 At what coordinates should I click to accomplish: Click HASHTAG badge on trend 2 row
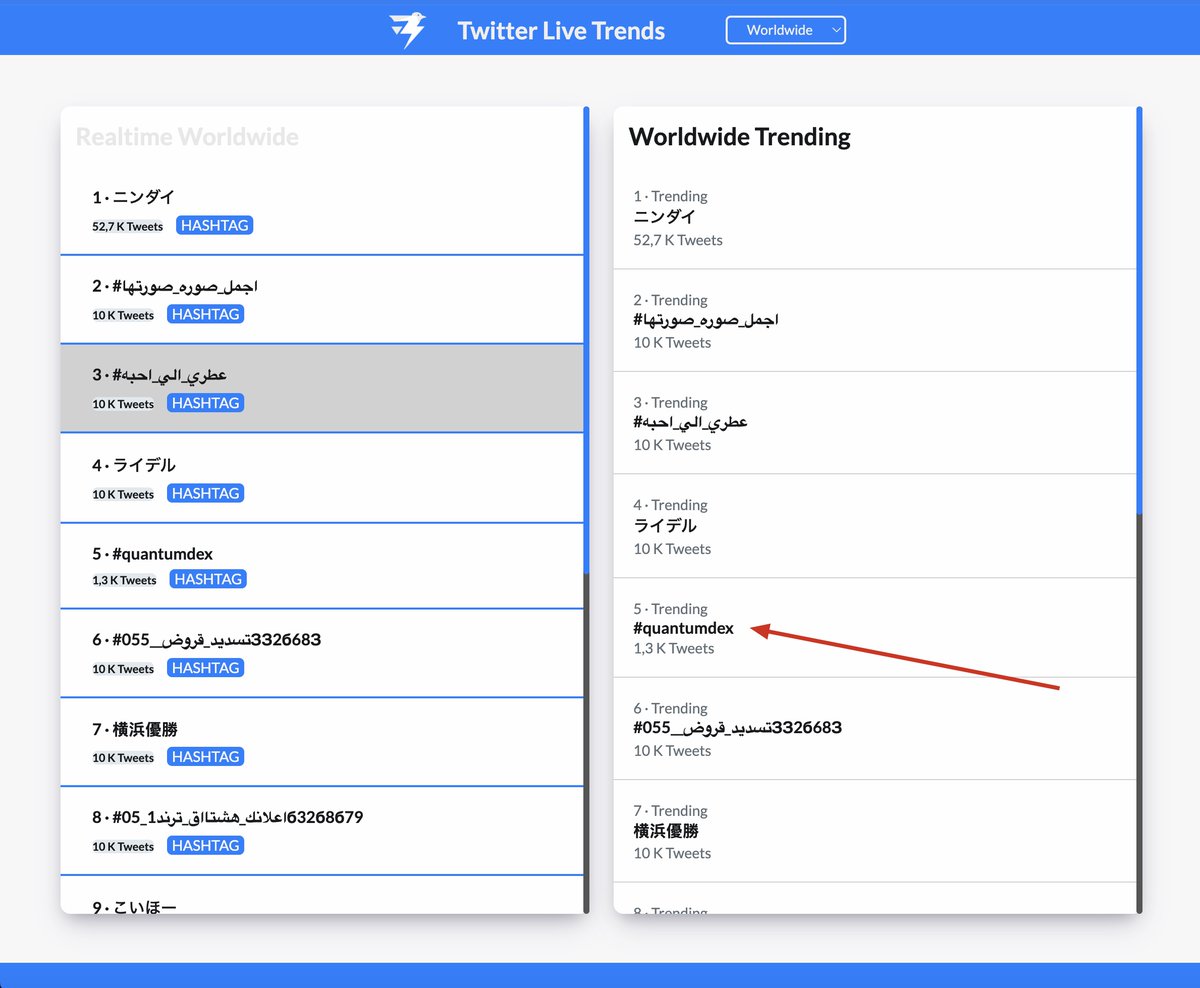pyautogui.click(x=206, y=314)
